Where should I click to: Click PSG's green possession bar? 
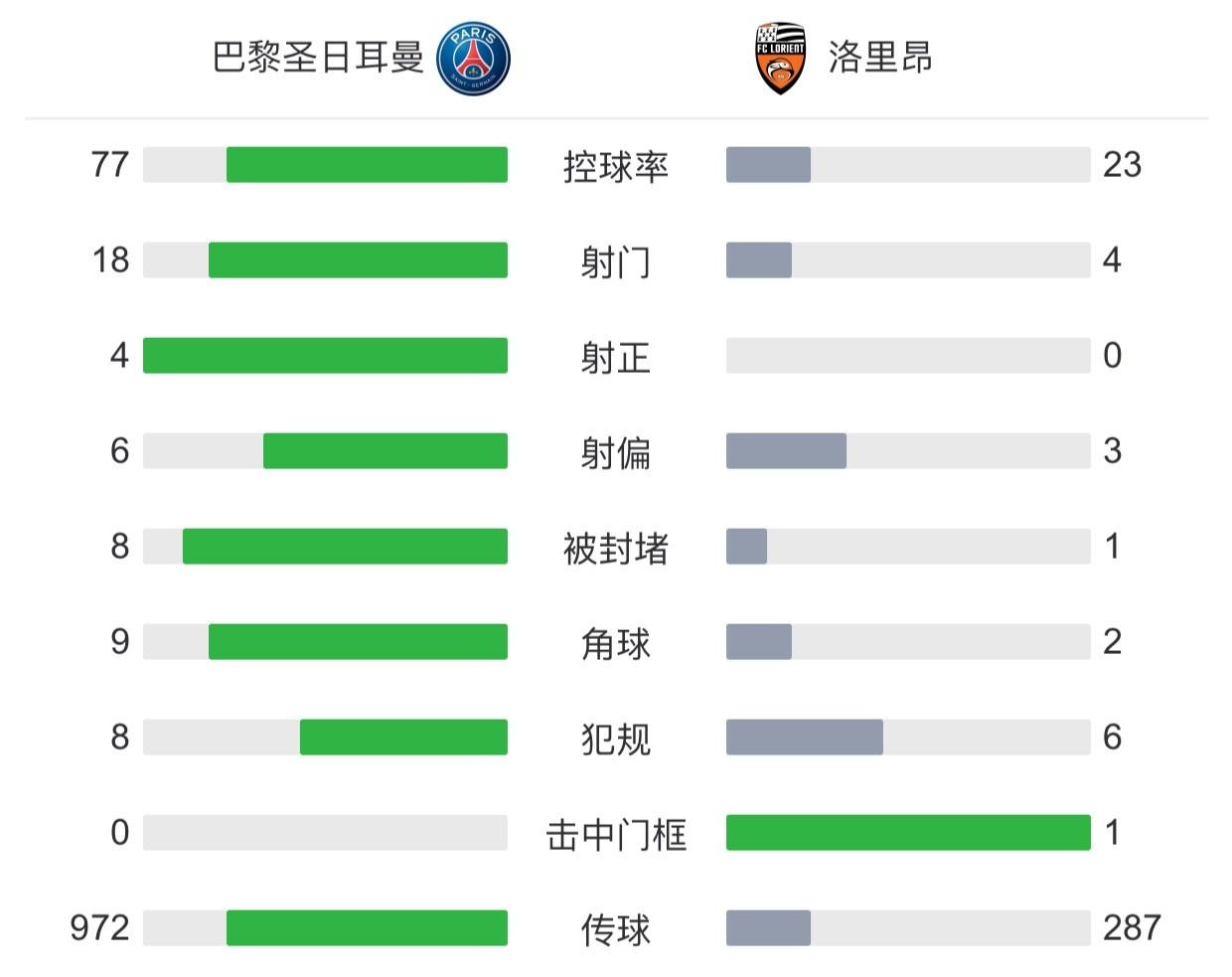click(x=367, y=165)
